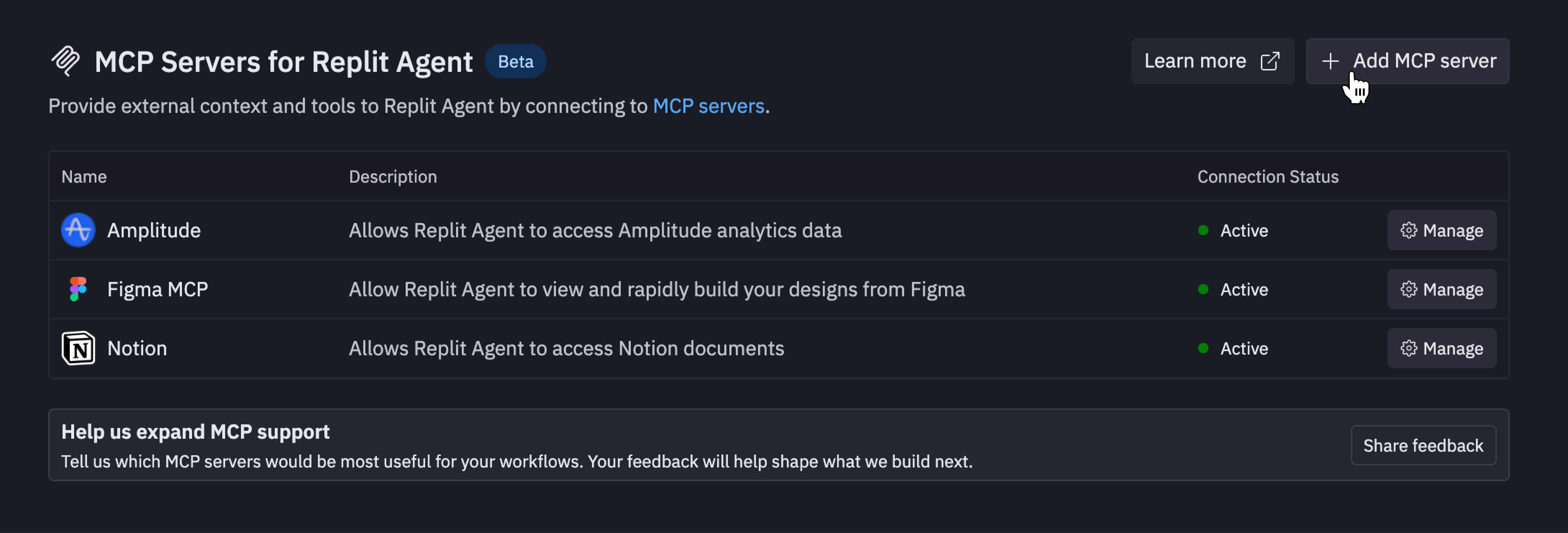The width and height of the screenshot is (1568, 533).
Task: Click the Figma MCP logo
Action: pyautogui.click(x=78, y=289)
